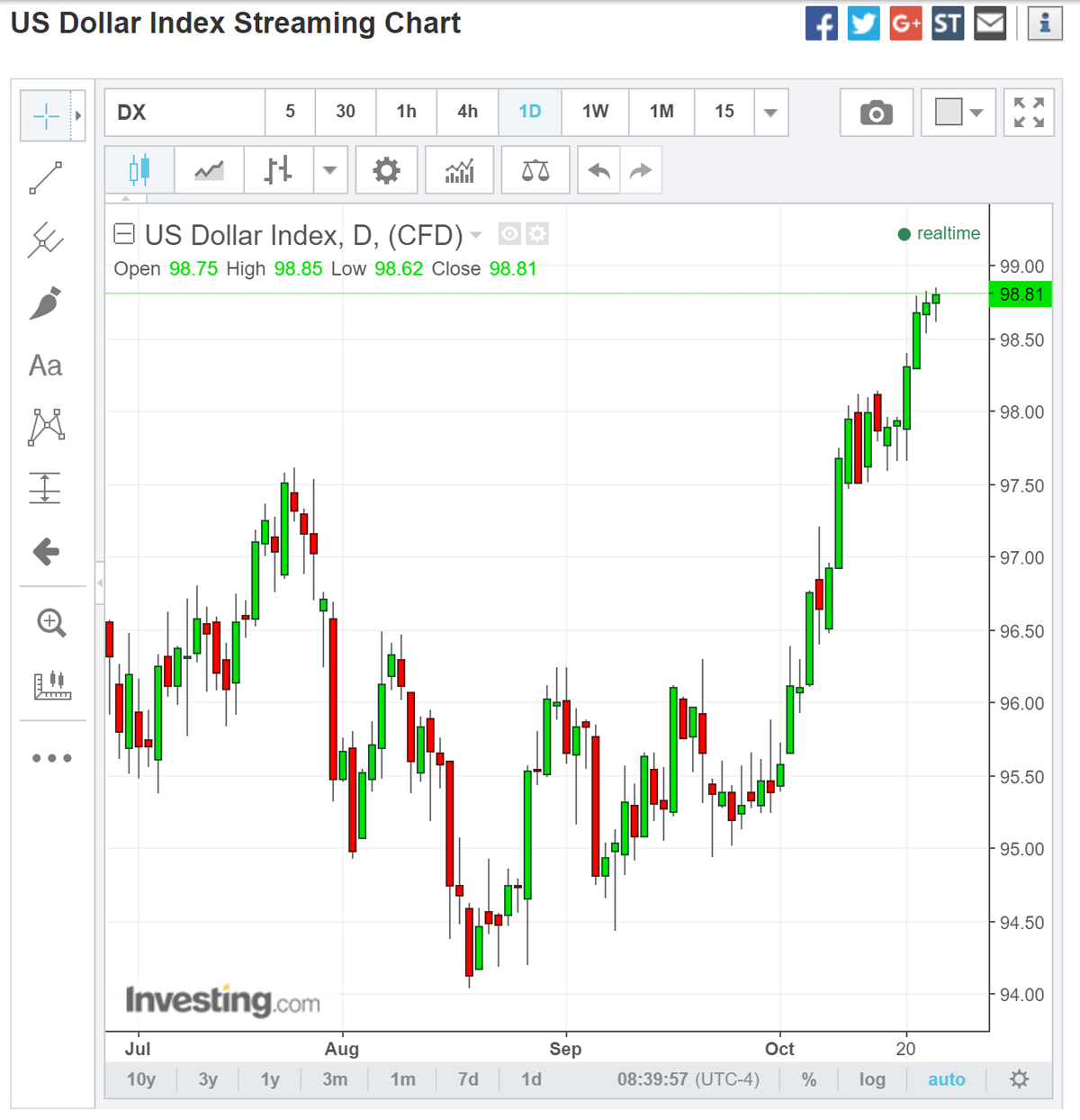1080x1120 pixels.
Task: Enter fullscreen mode with arrows icon
Action: point(1029,113)
